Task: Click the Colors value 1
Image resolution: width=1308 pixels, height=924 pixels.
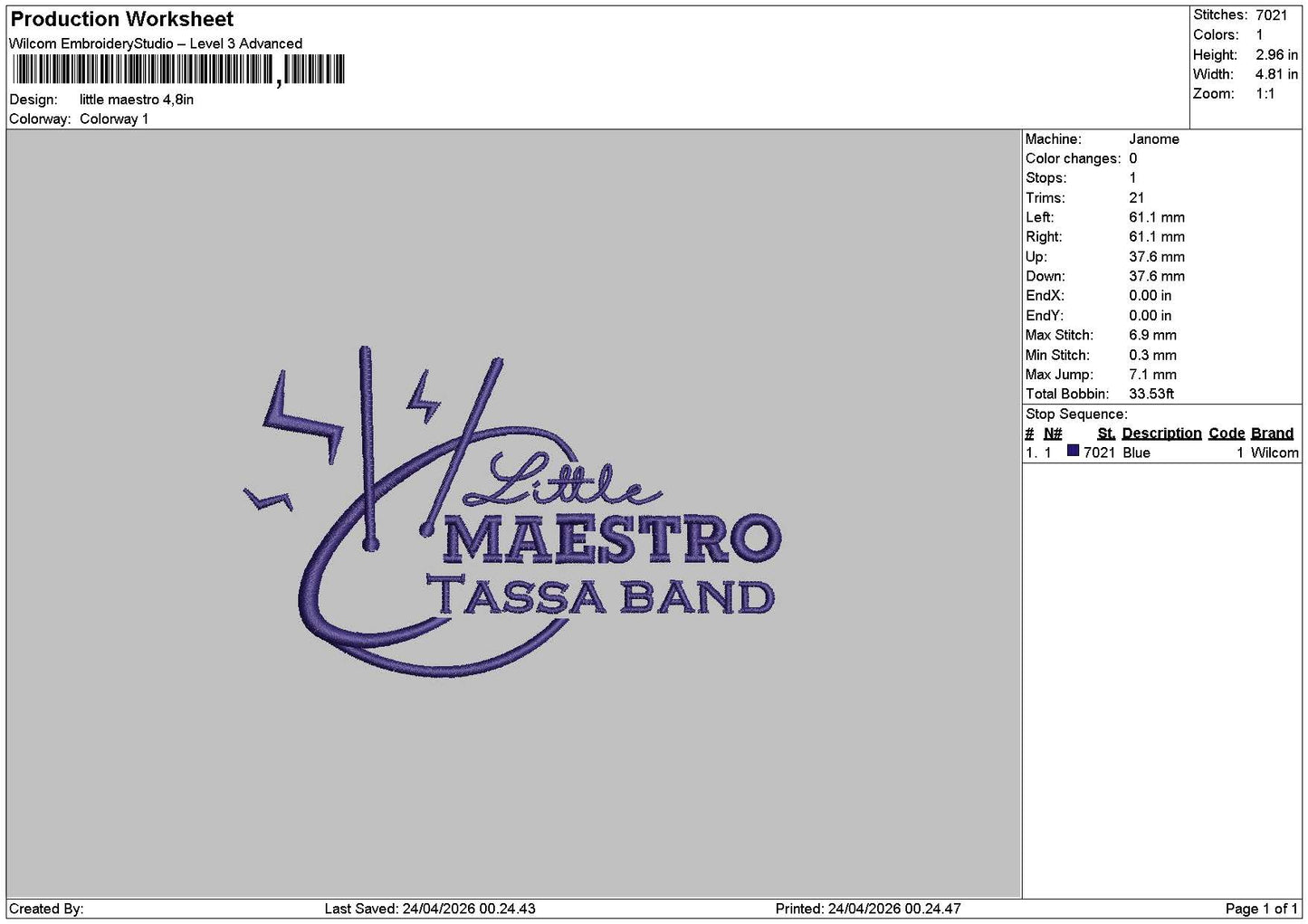Action: (1259, 35)
